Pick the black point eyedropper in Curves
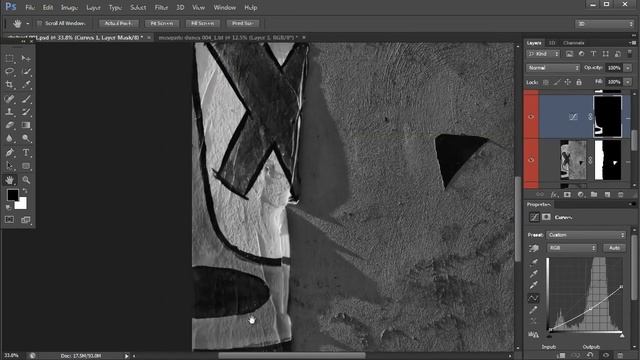Screen dimensions: 640x360 [533, 262]
